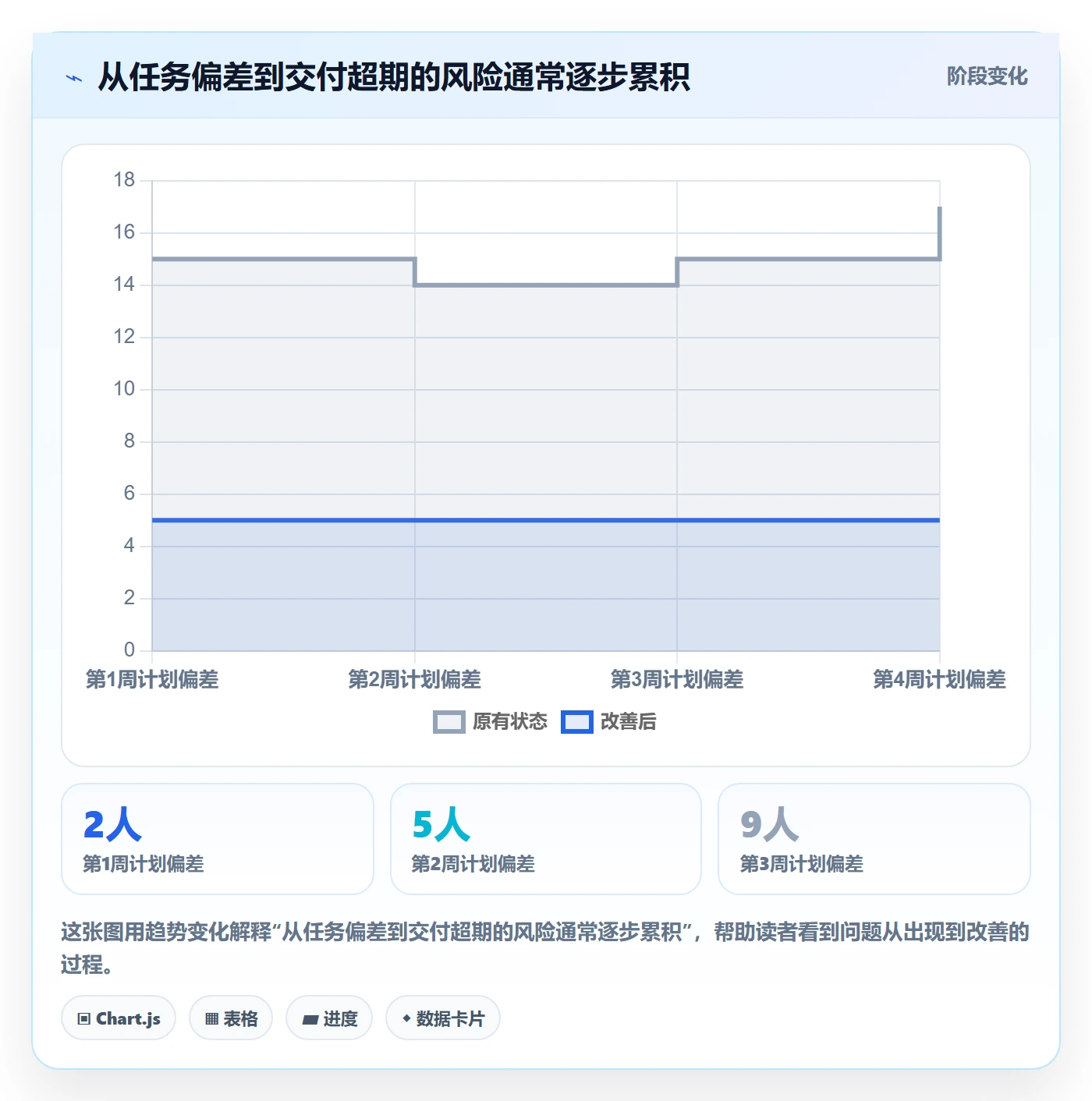
Task: Click the 表格 tag grid icon
Action: [x=211, y=1018]
